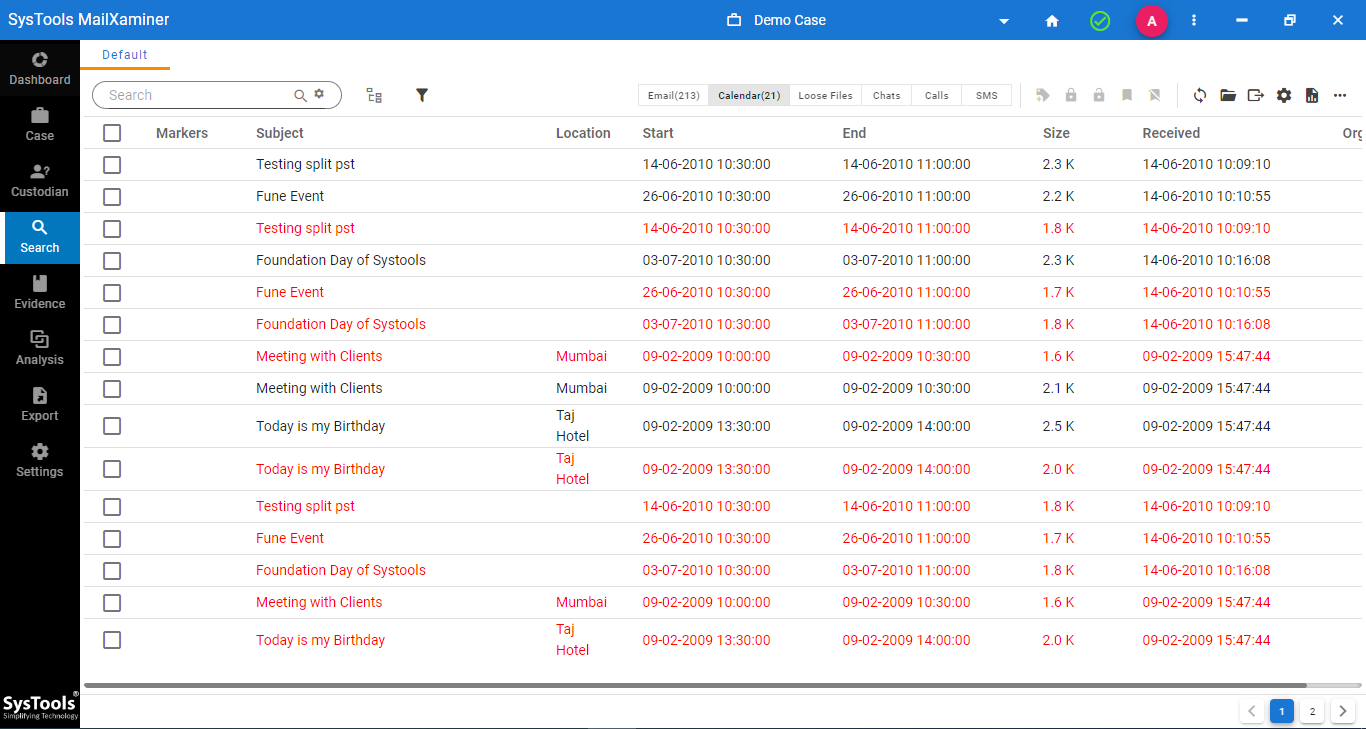Select the Search sidebar item
The width and height of the screenshot is (1366, 729).
coord(40,237)
